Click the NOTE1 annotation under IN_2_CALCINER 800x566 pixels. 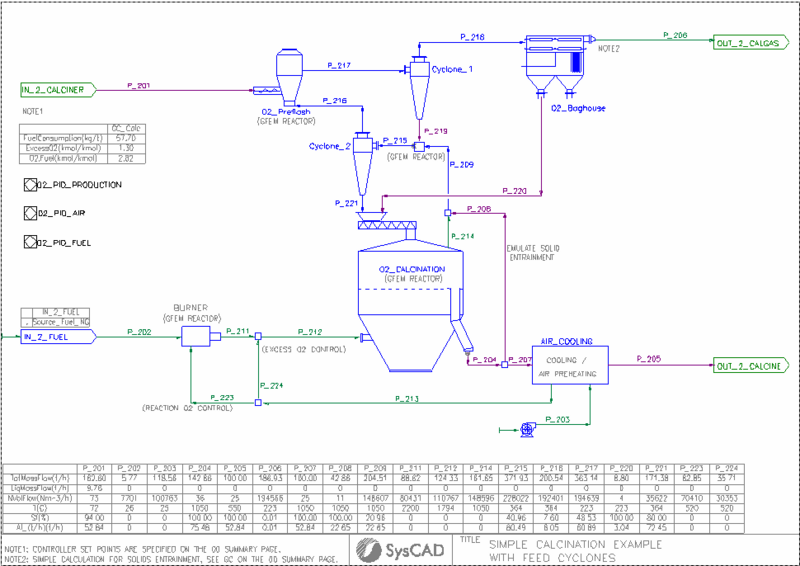click(x=33, y=111)
